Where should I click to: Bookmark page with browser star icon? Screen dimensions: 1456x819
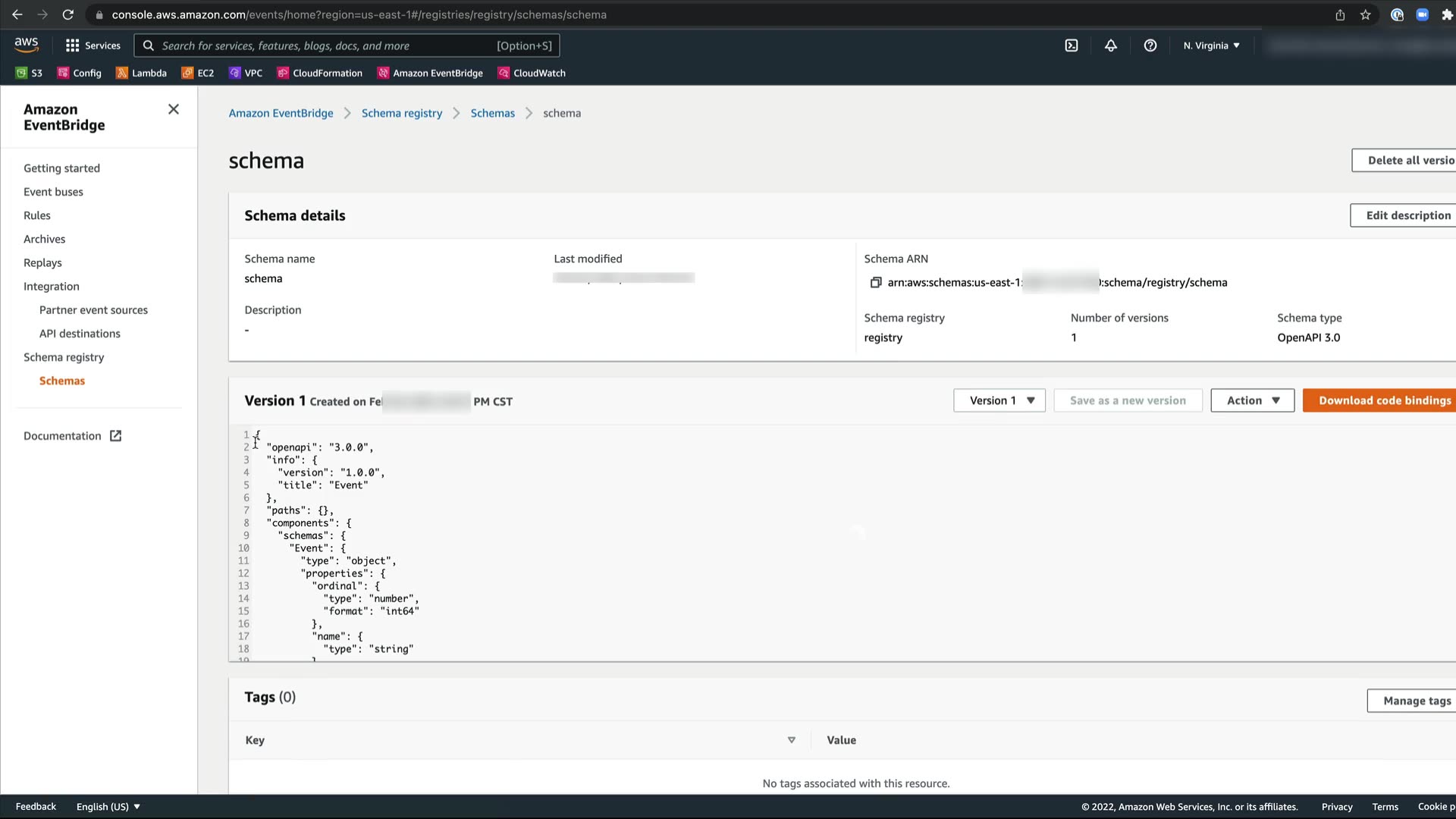pos(1365,14)
